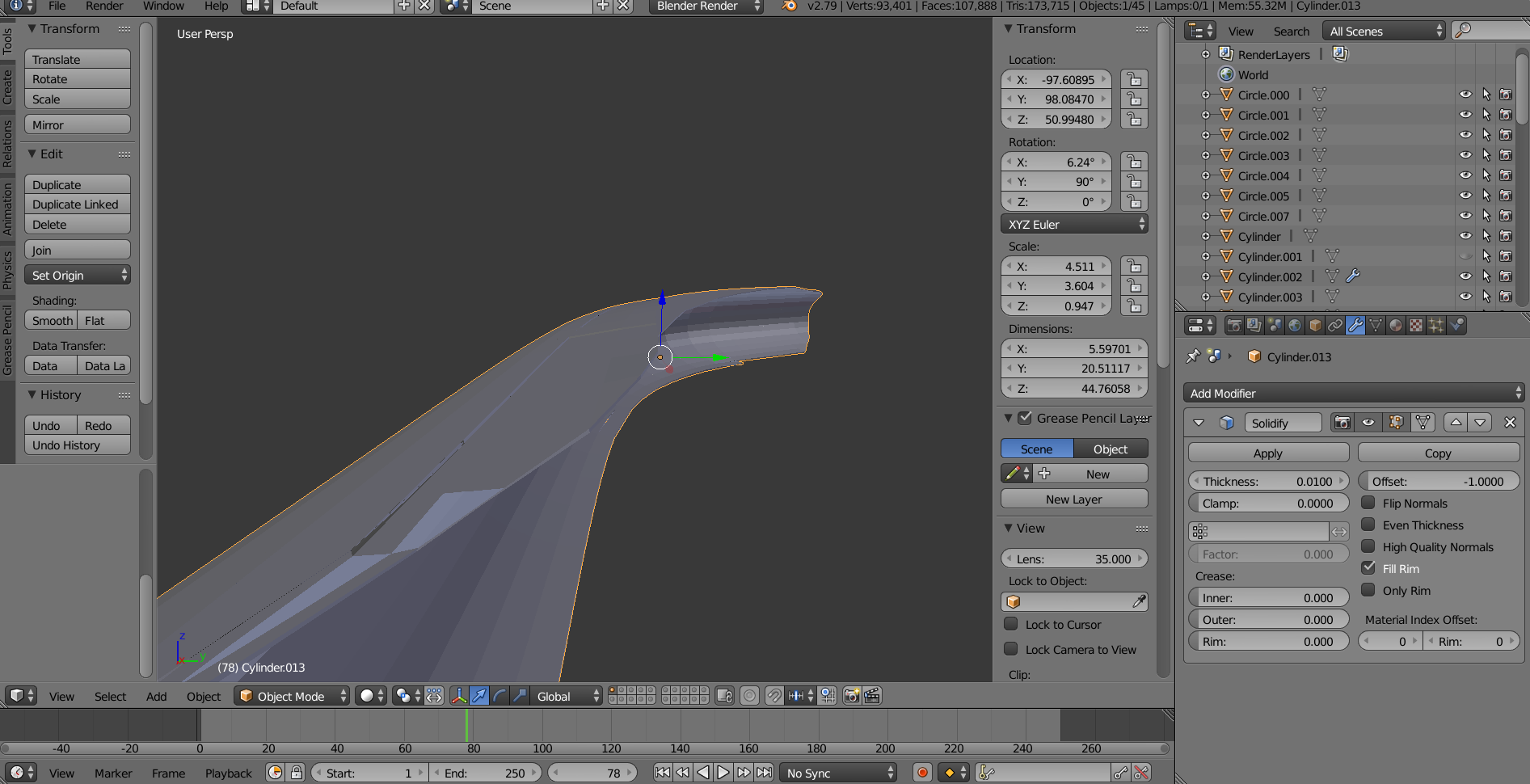
Task: Open the Constraints chain-link tab
Action: click(x=1335, y=325)
